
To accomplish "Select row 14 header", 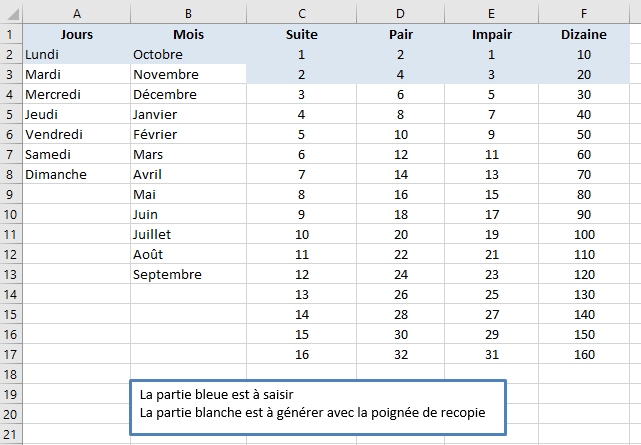I will click(x=10, y=294).
